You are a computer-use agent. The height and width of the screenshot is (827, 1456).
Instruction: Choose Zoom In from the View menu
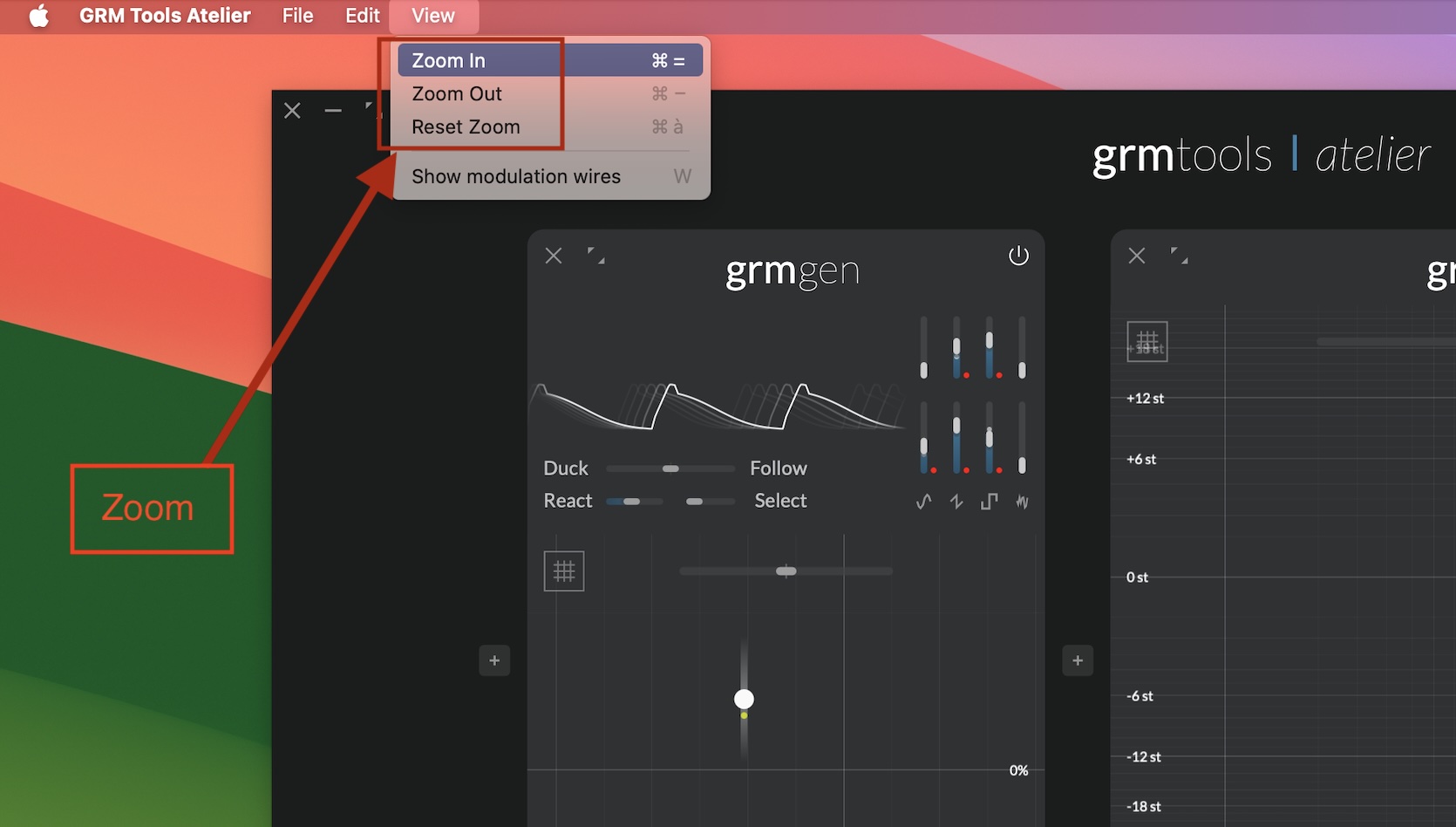550,60
